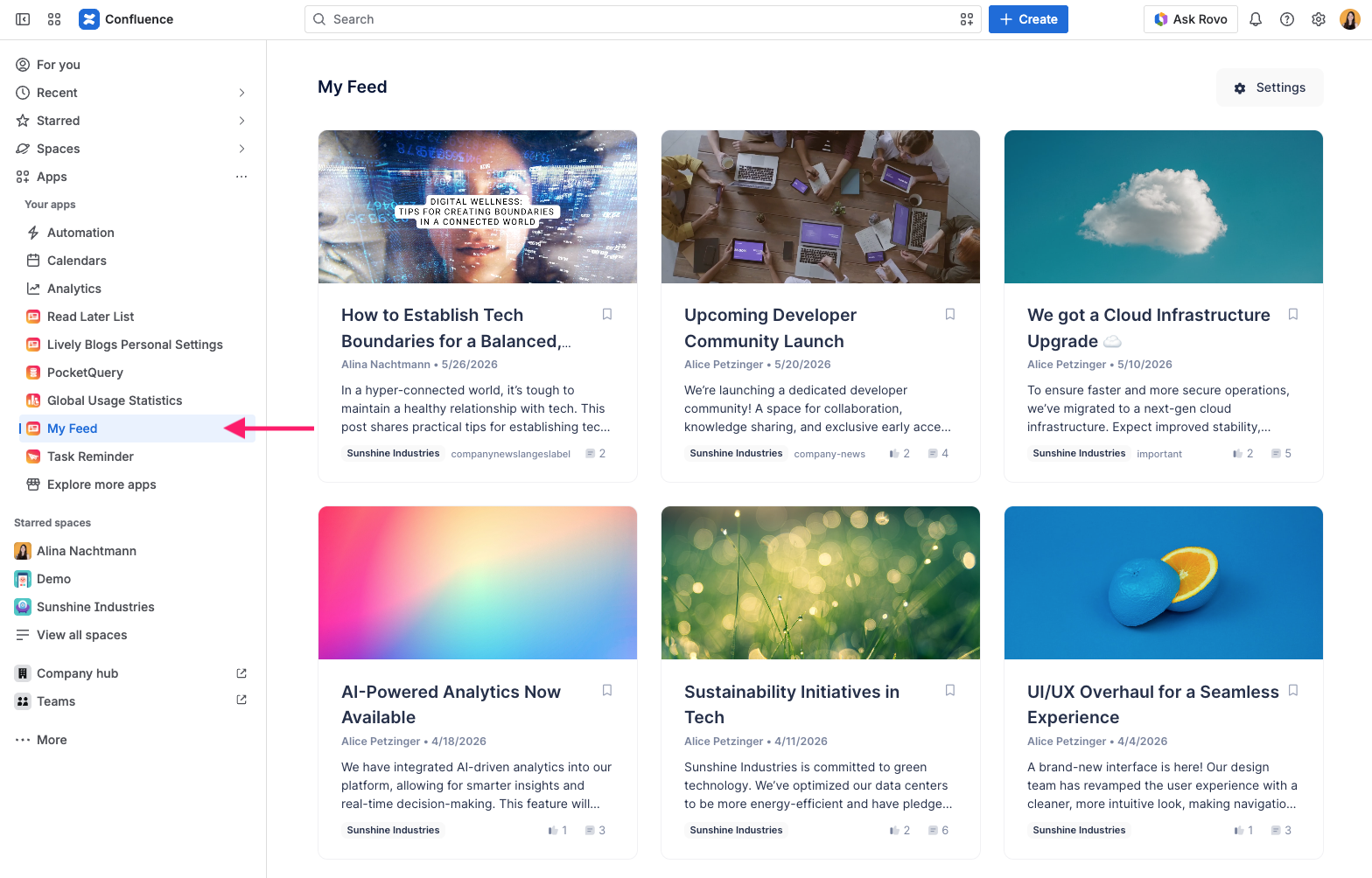The width and height of the screenshot is (1372, 878).
Task: Click the apps icon inside search bar
Action: click(x=967, y=19)
